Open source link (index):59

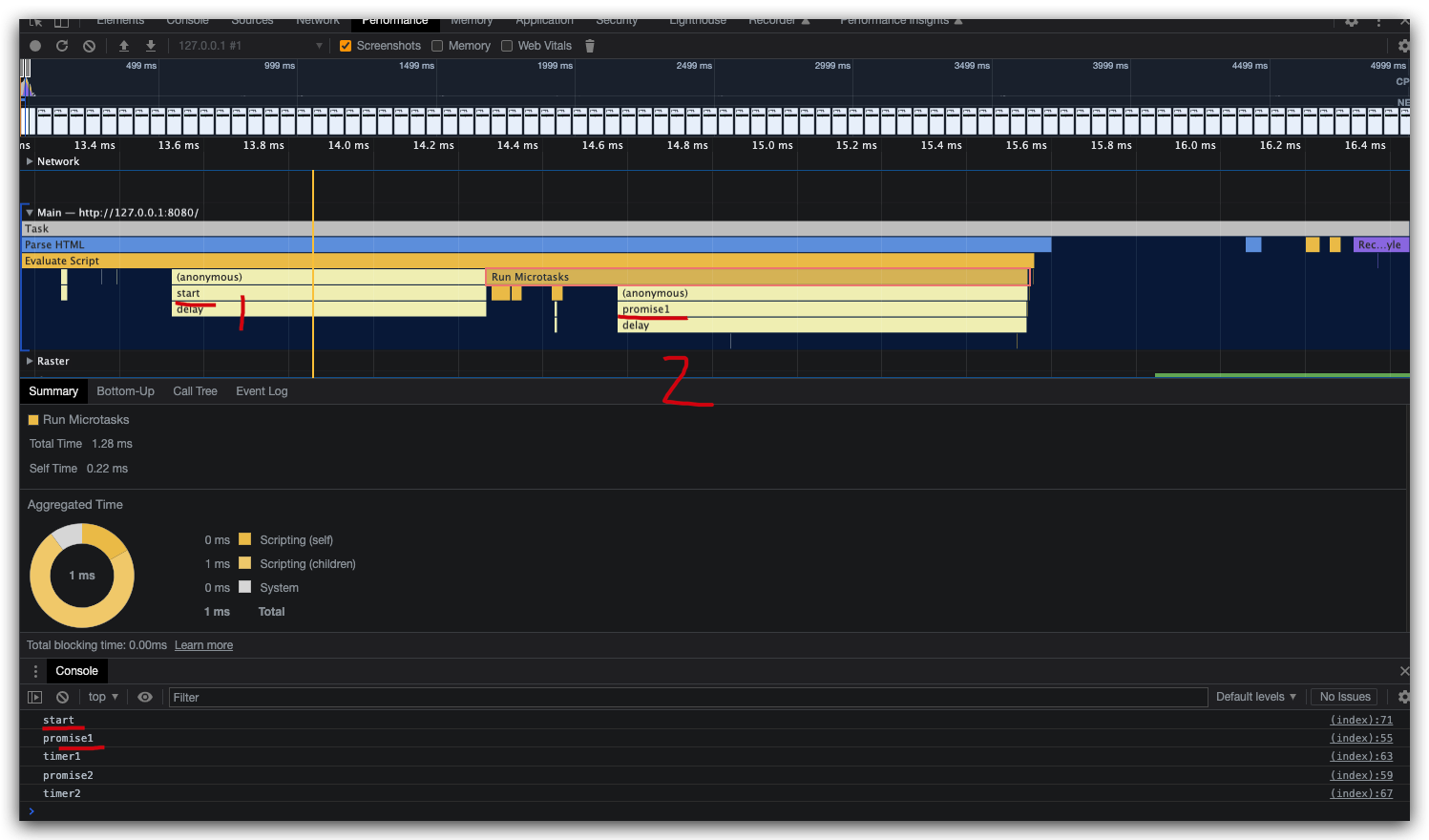pos(1361,776)
